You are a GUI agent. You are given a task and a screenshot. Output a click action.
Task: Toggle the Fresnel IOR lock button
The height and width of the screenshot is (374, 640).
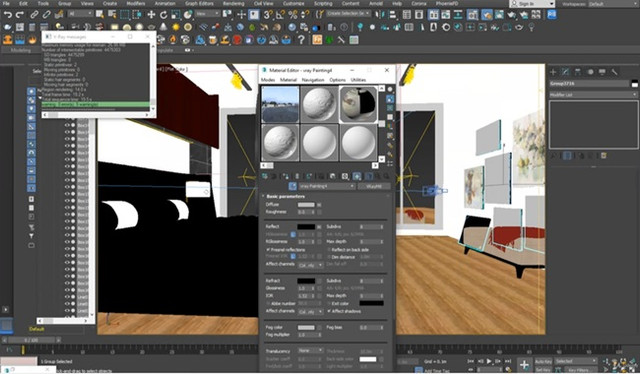(x=293, y=257)
